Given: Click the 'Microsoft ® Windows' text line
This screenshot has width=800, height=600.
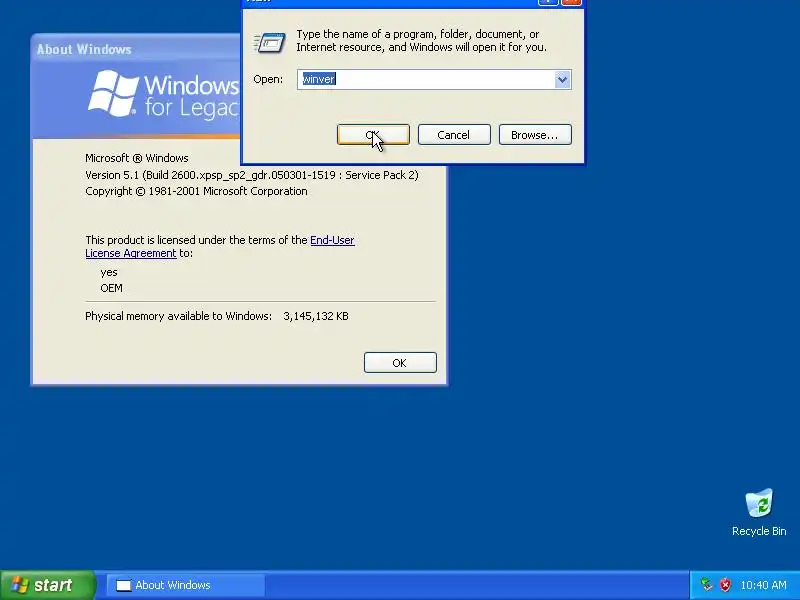Looking at the screenshot, I should (x=137, y=158).
